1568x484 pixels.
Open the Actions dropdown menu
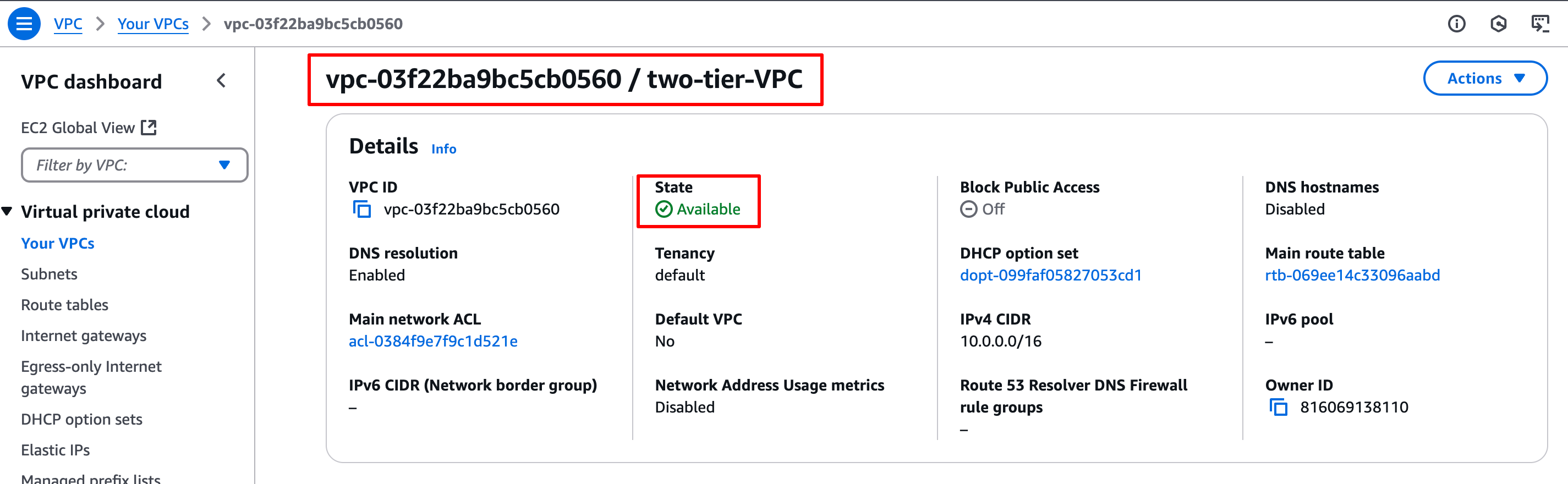click(x=1484, y=79)
